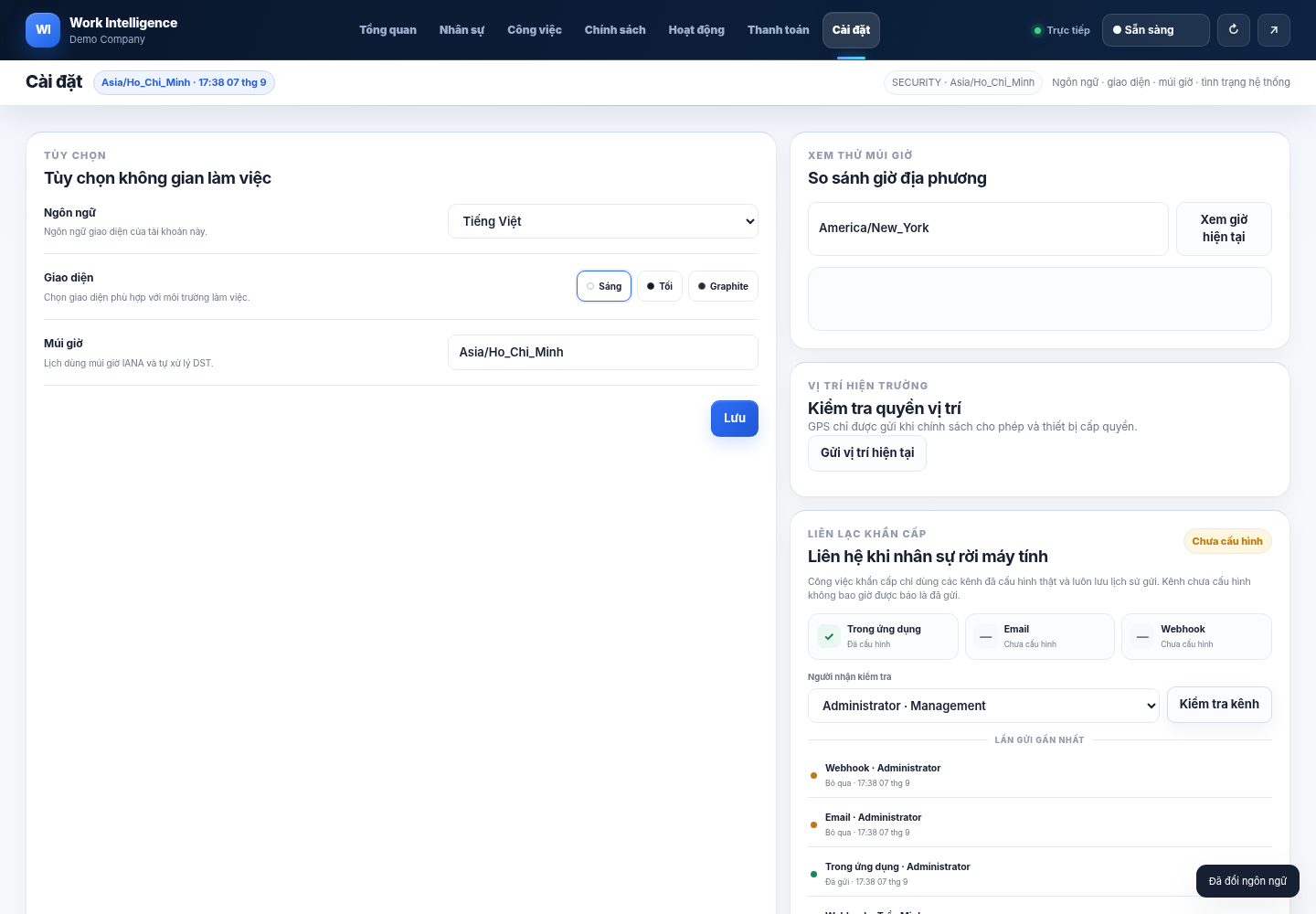Select the Email channel card
1316x914 pixels.
pos(1040,636)
